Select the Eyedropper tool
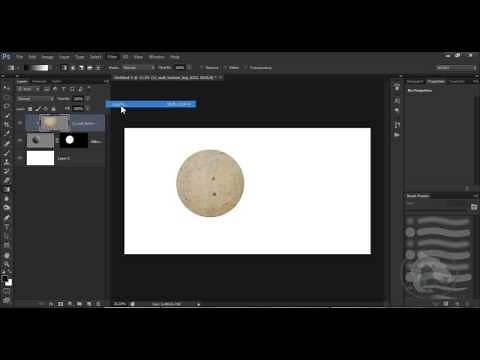480x360 pixels. (6, 134)
